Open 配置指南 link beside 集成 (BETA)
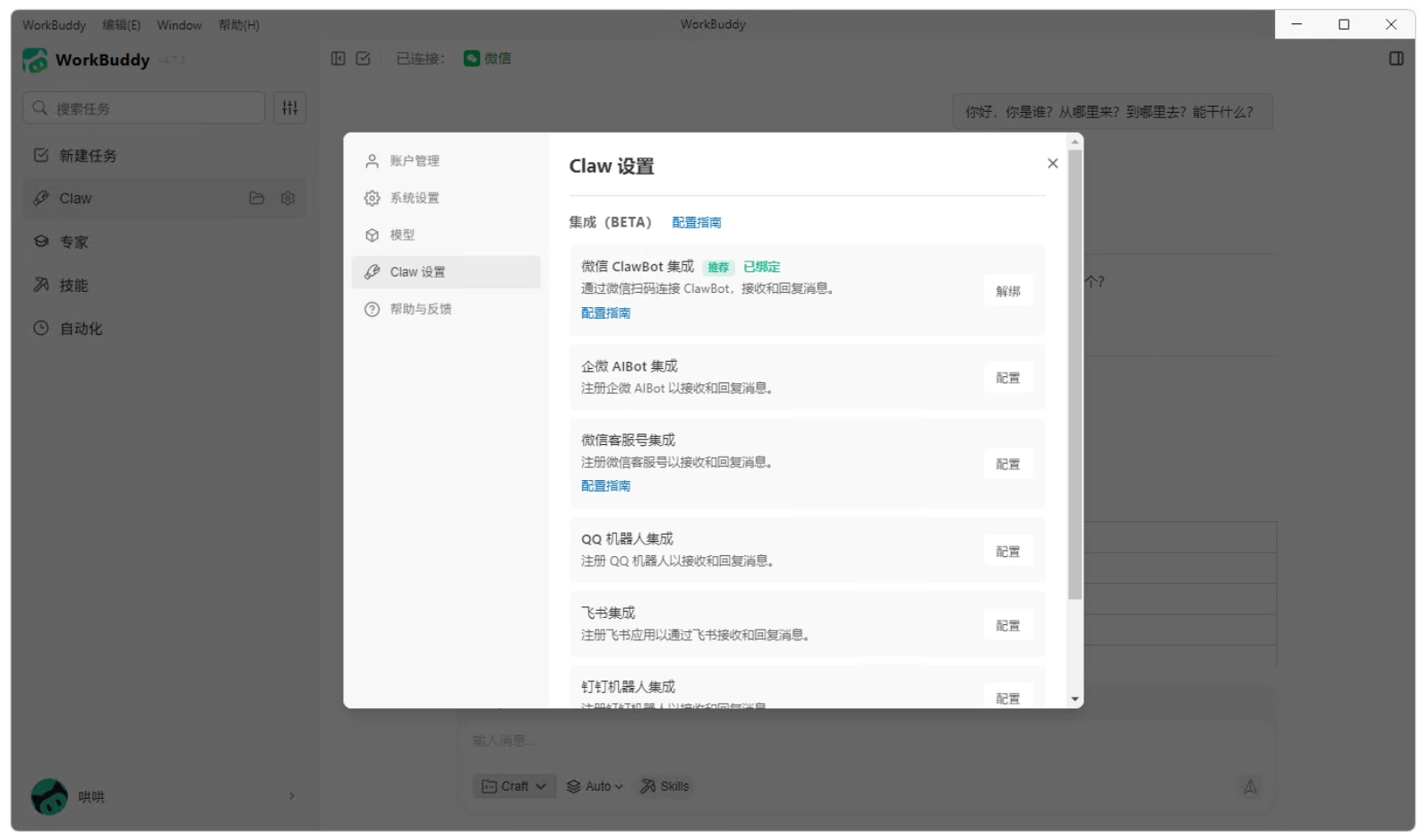This screenshot has height=840, width=1422. [x=697, y=223]
